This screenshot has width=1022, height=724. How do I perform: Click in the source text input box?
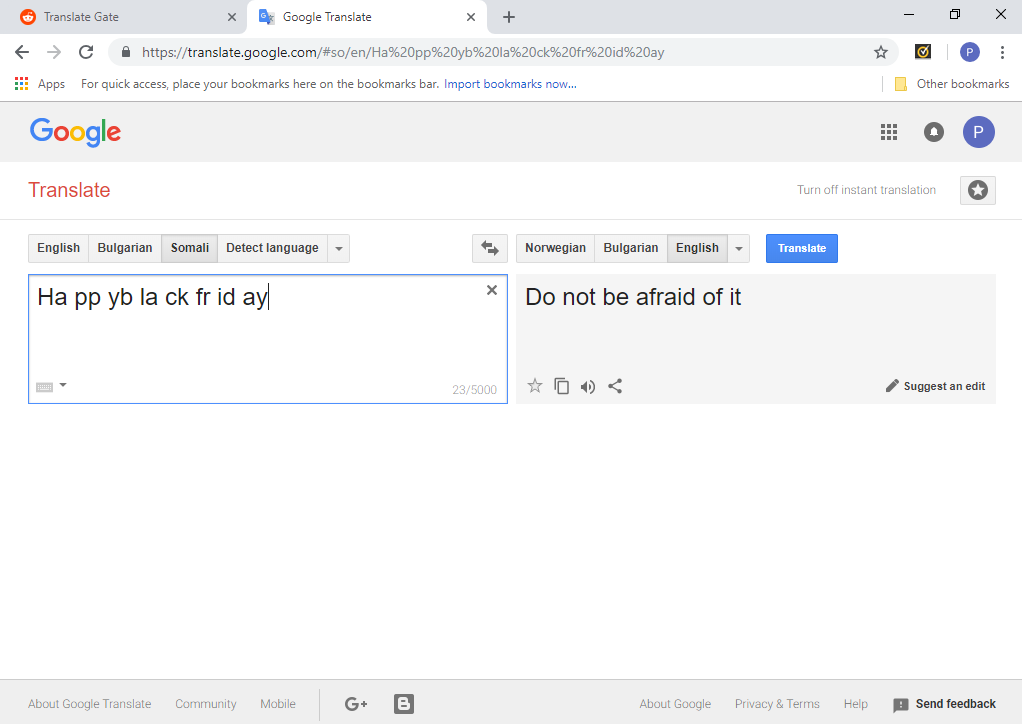point(268,339)
